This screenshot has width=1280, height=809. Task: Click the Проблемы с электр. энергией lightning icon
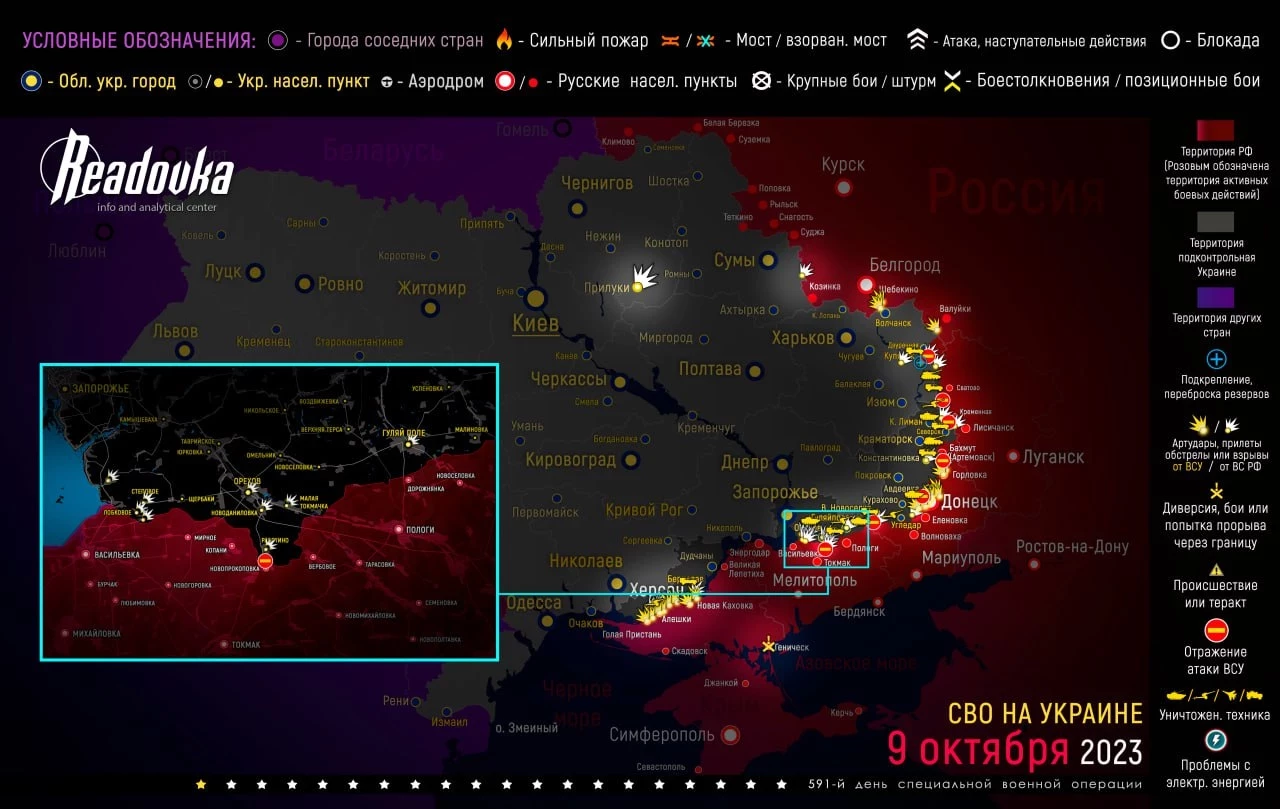(x=1216, y=741)
